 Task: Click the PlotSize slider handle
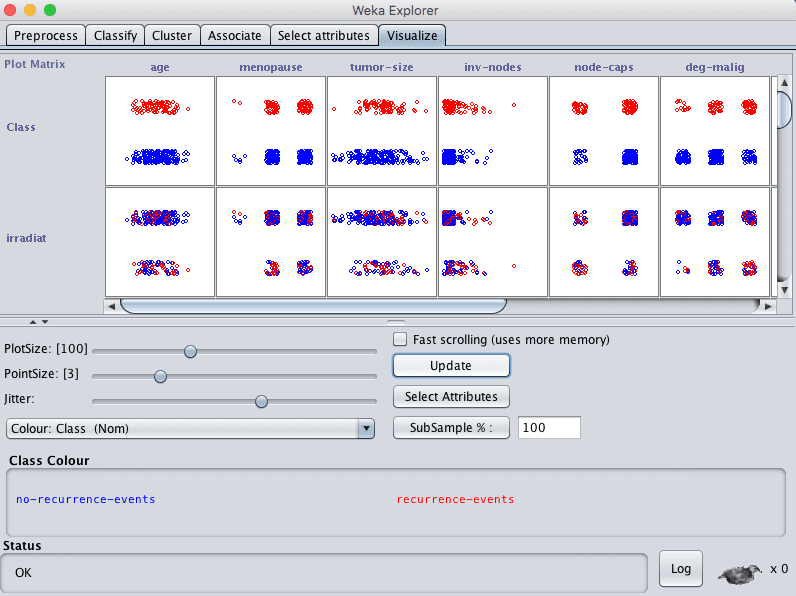click(190, 351)
